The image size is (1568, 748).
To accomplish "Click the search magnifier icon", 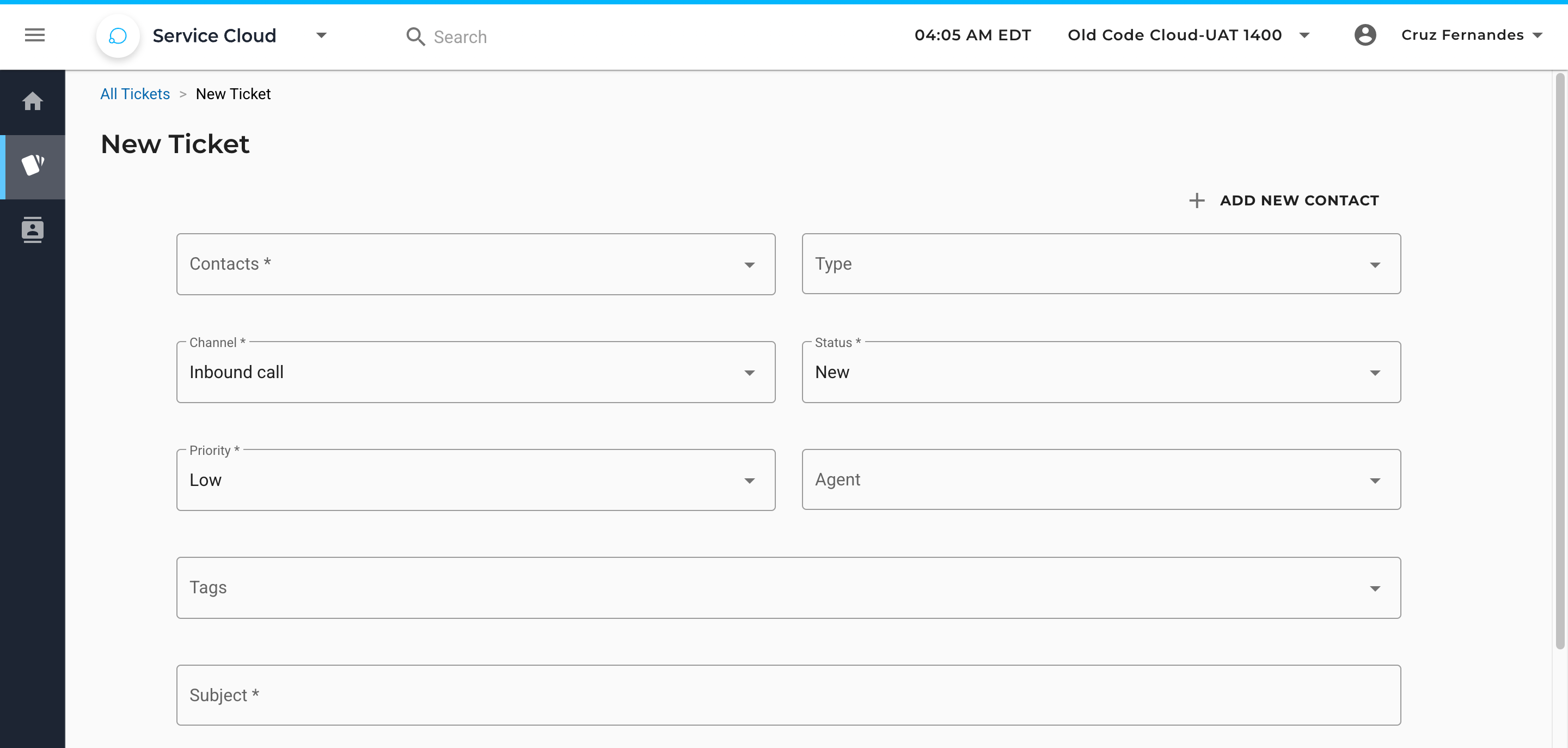I will click(x=415, y=37).
